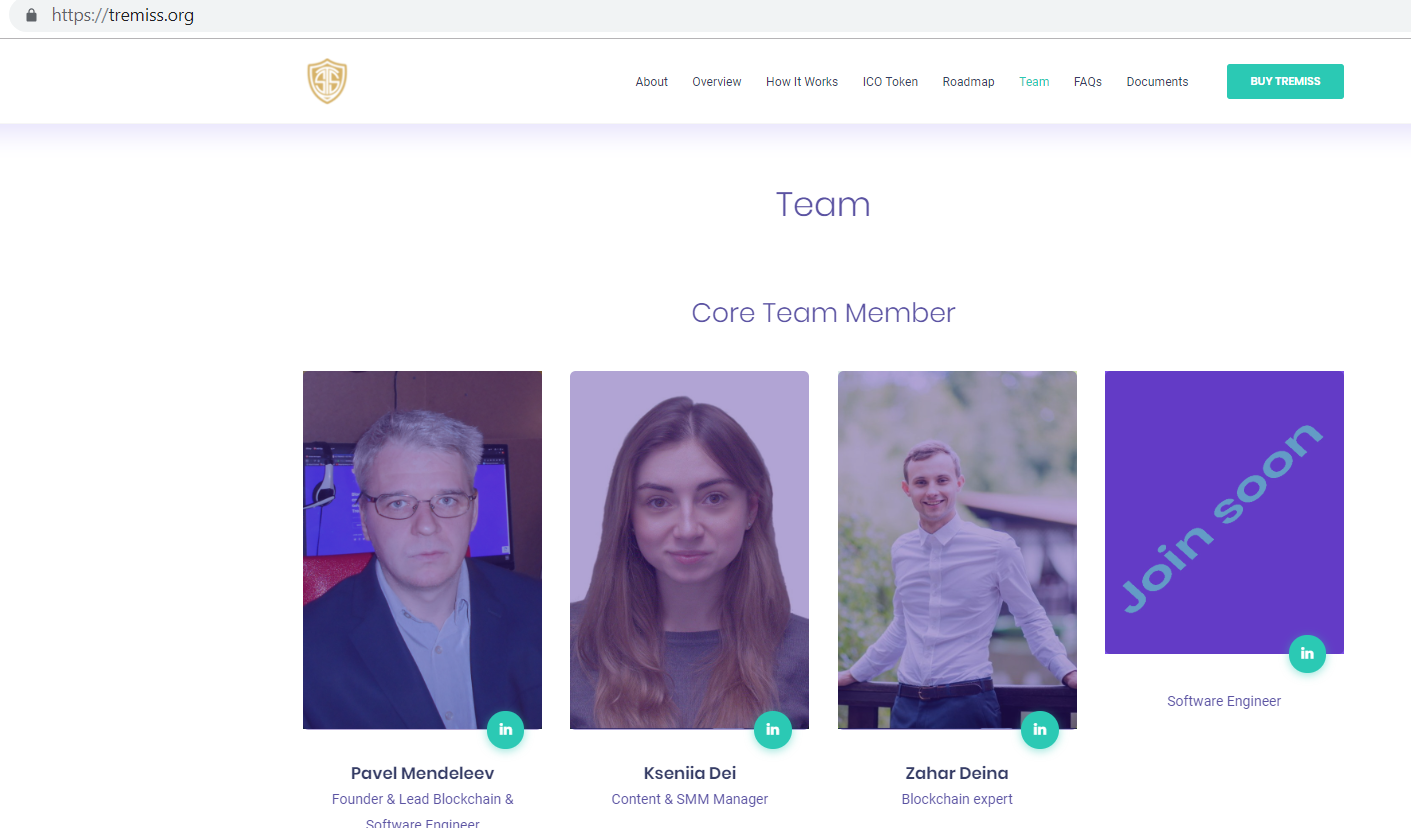Click the Tremiss shield logo

tap(327, 82)
